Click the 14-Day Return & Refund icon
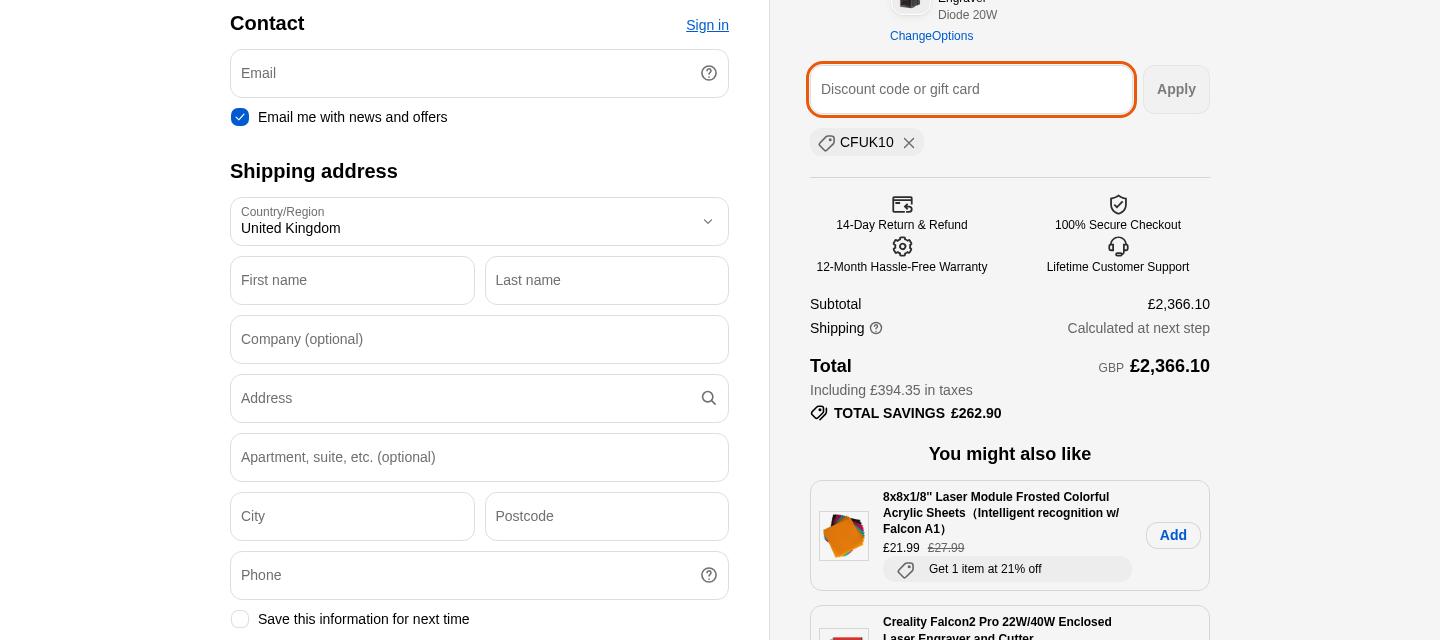The width and height of the screenshot is (1440, 640). click(x=902, y=204)
